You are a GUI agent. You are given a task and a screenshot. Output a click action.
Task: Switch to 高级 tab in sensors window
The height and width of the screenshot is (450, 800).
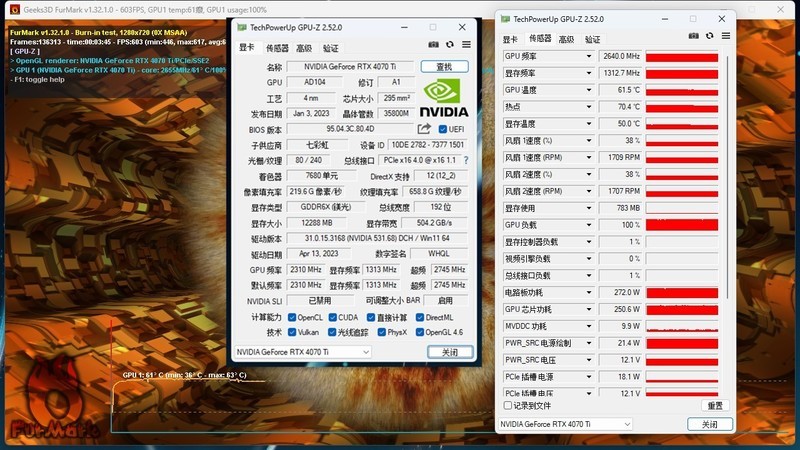[x=566, y=39]
